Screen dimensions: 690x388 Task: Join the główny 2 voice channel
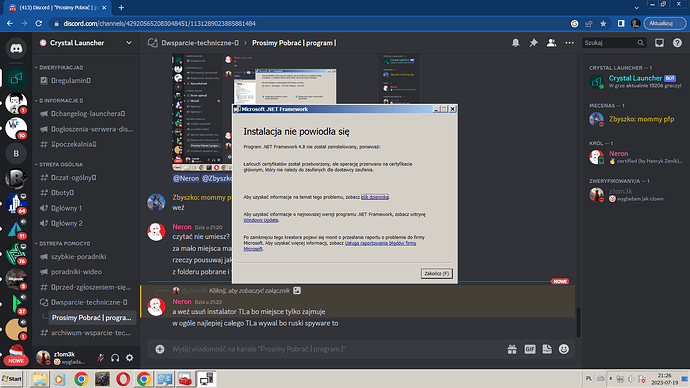86,223
